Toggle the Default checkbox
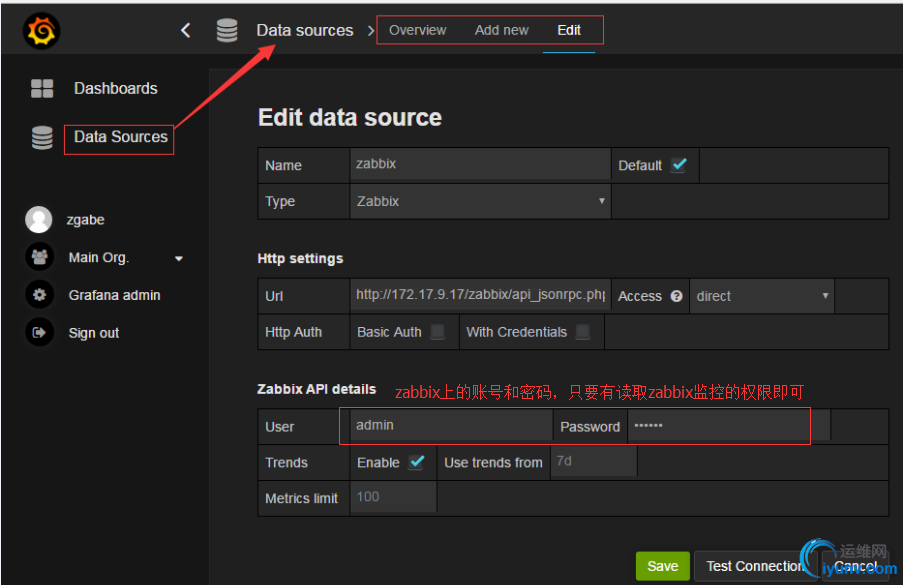Viewport: 903px width, 585px height. pos(680,165)
